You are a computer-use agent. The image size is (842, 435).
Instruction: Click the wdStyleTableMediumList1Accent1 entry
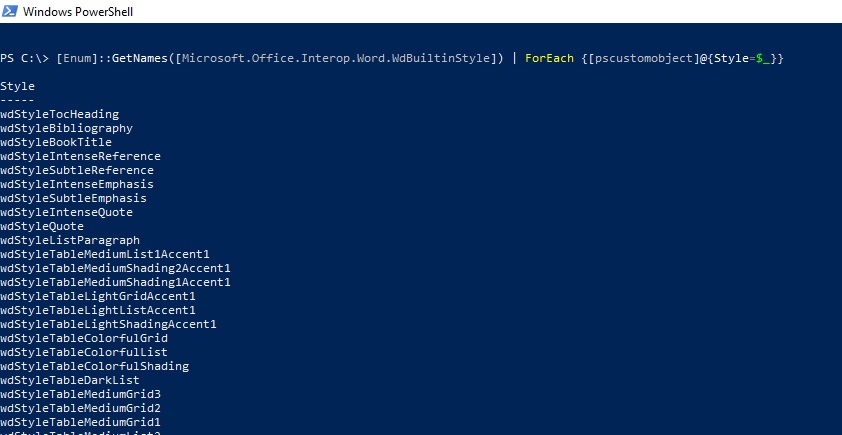click(x=105, y=255)
